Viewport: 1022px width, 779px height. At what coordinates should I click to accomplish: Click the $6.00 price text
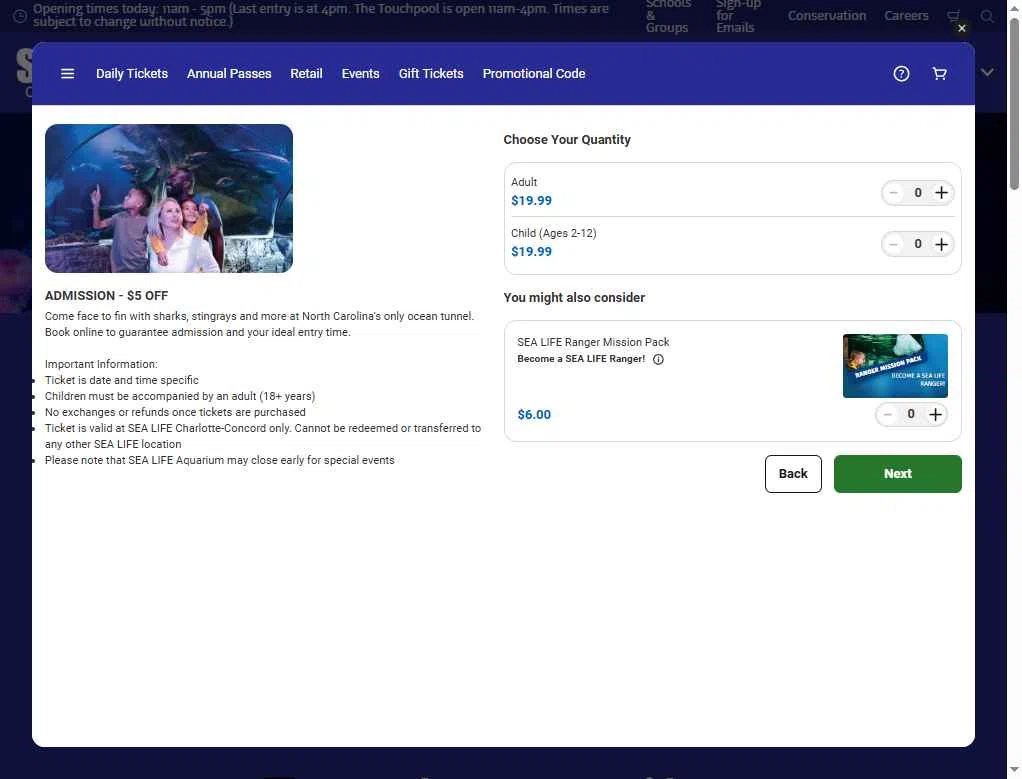(534, 415)
